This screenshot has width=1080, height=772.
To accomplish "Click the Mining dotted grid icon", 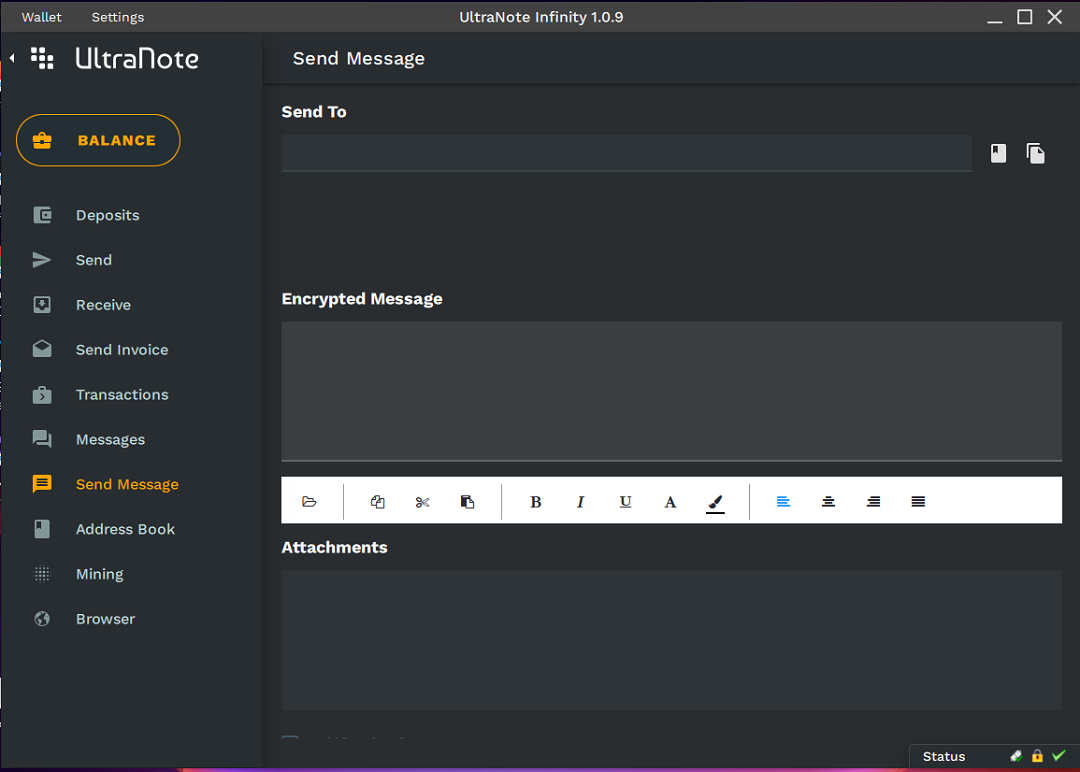I will [42, 574].
